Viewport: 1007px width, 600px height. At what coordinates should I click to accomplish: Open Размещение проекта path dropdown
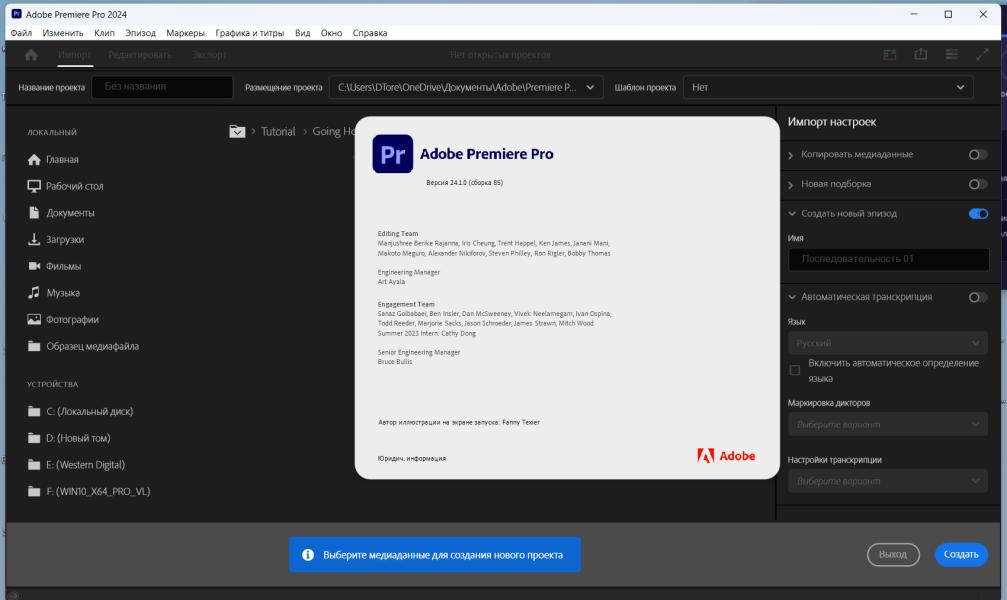pos(466,87)
